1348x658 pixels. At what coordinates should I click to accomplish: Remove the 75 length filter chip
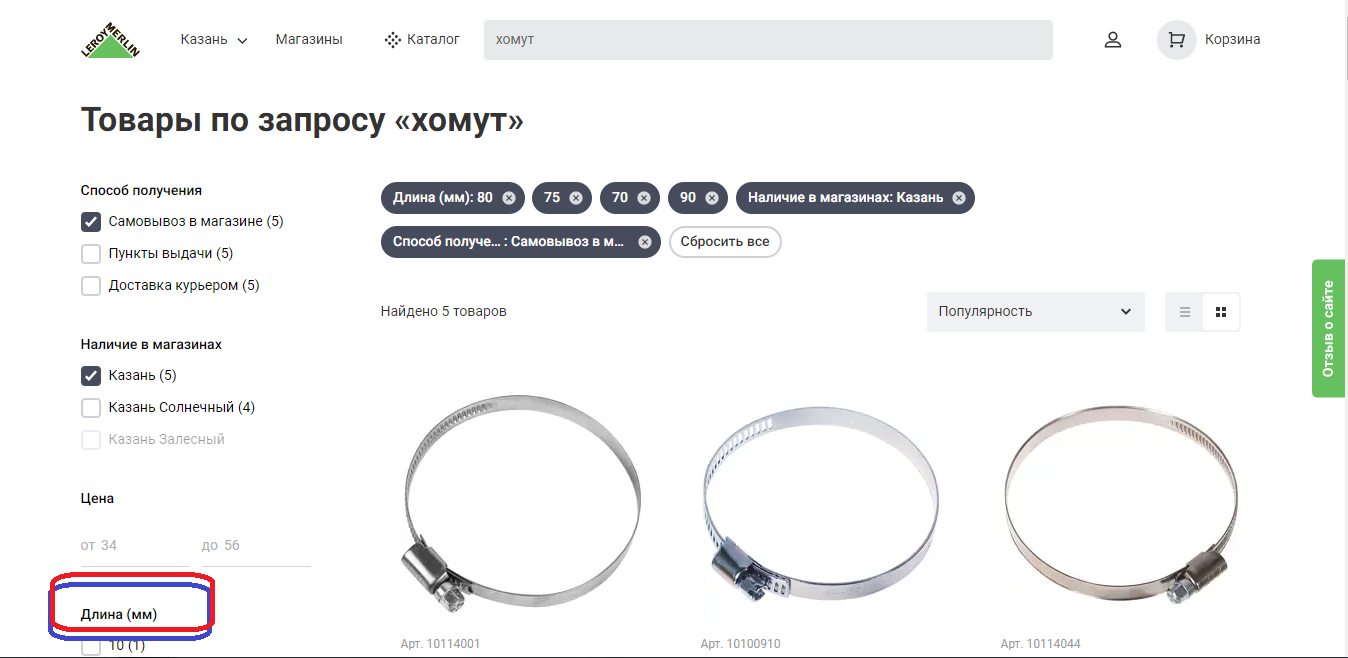coord(576,198)
